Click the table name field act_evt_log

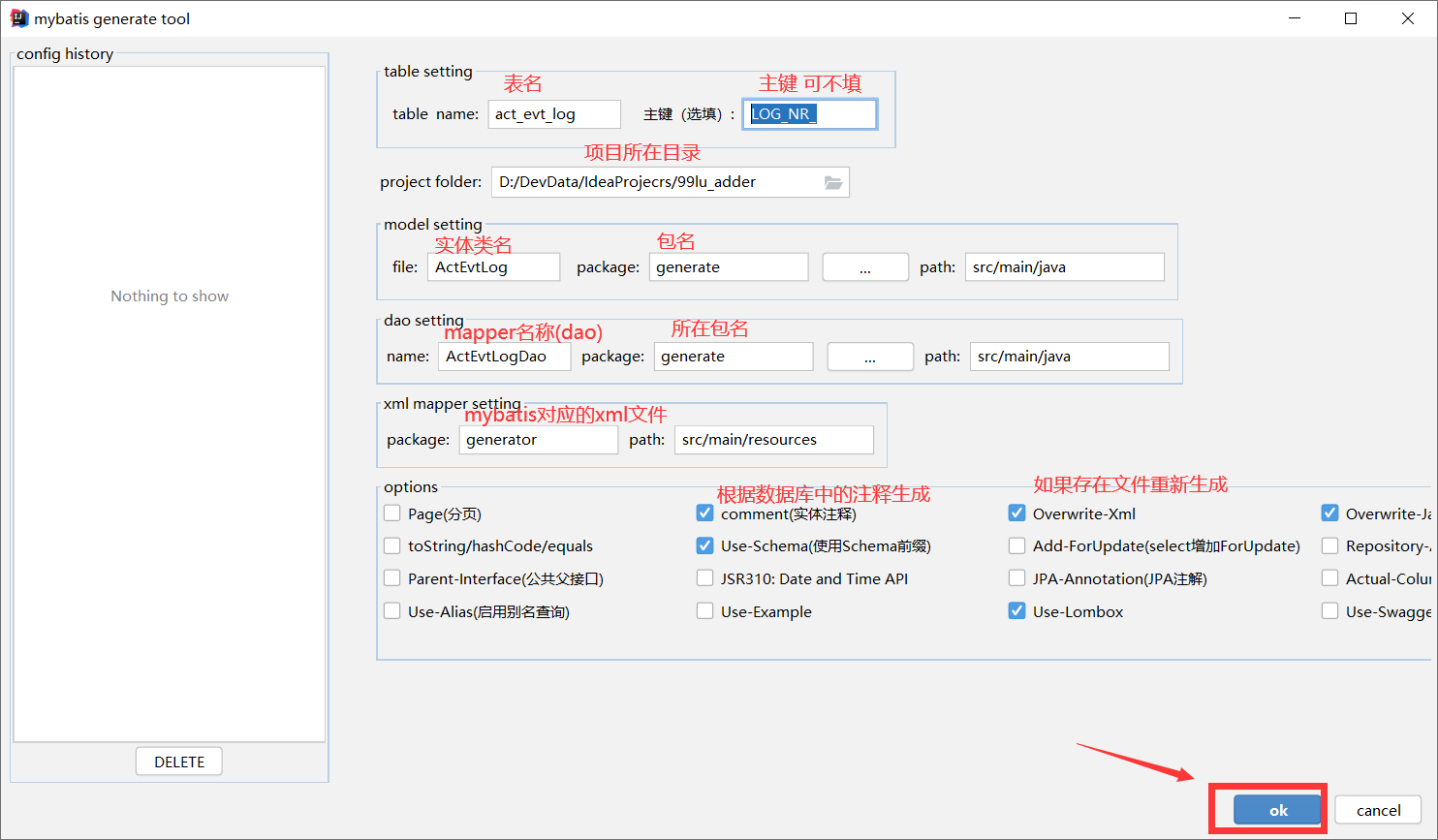[x=554, y=114]
